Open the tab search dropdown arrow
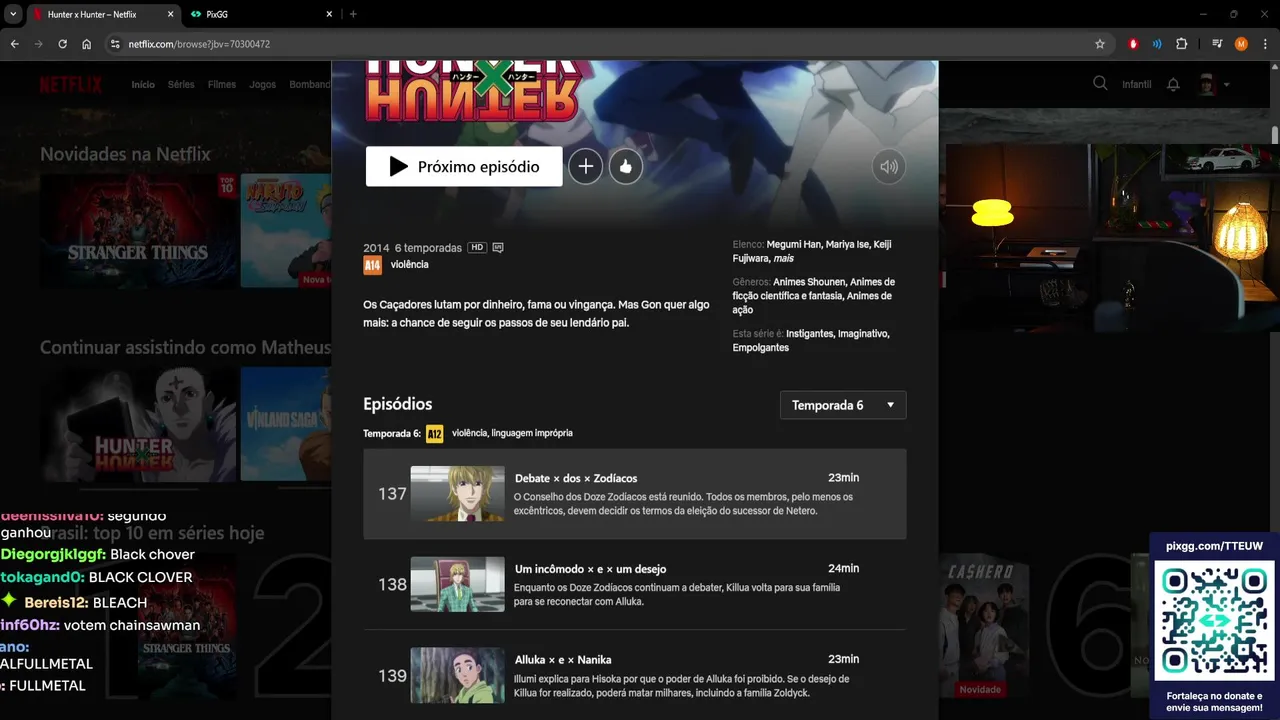1280x720 pixels. coord(13,14)
